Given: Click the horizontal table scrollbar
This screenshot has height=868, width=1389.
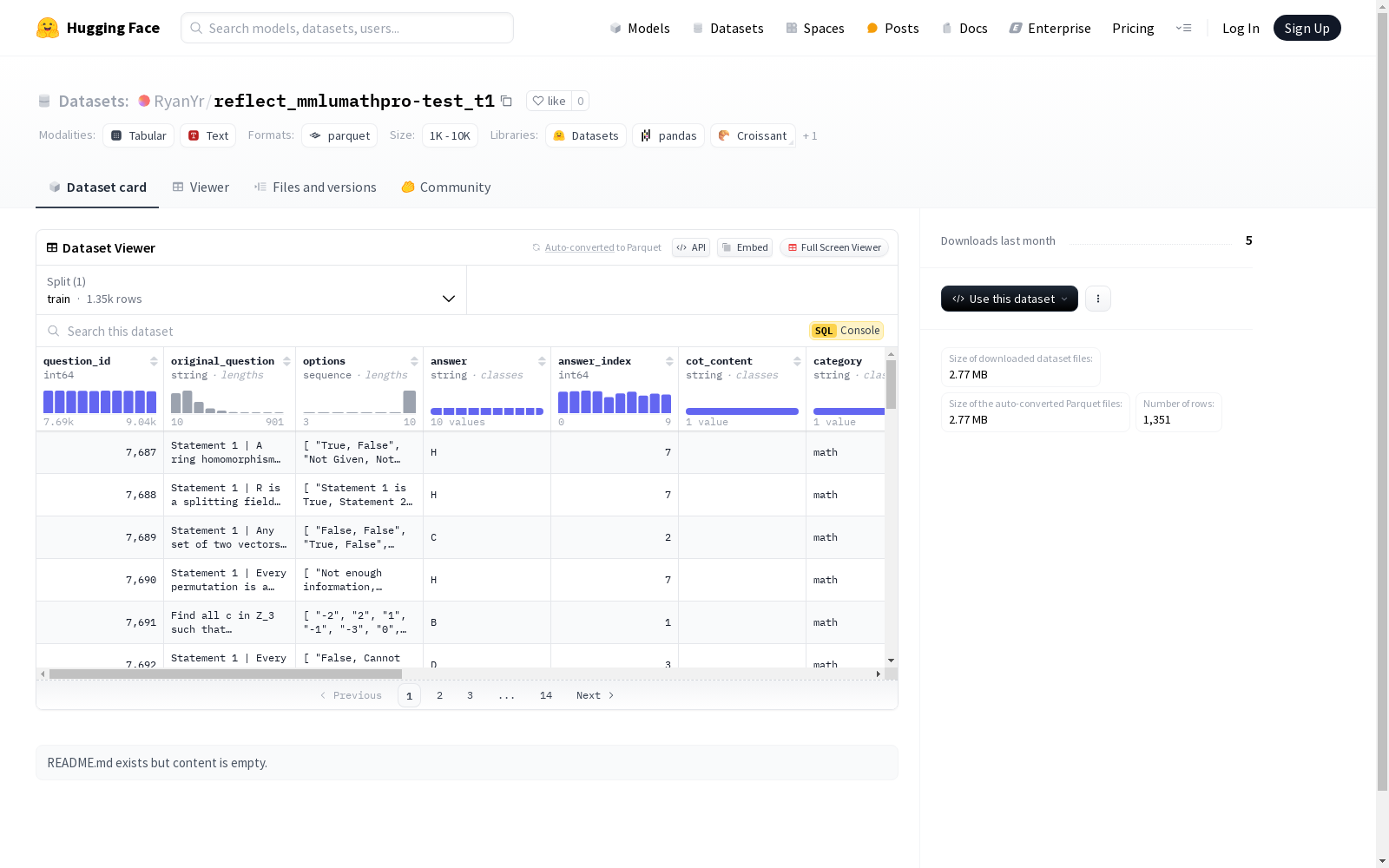Looking at the screenshot, I should pyautogui.click(x=226, y=674).
